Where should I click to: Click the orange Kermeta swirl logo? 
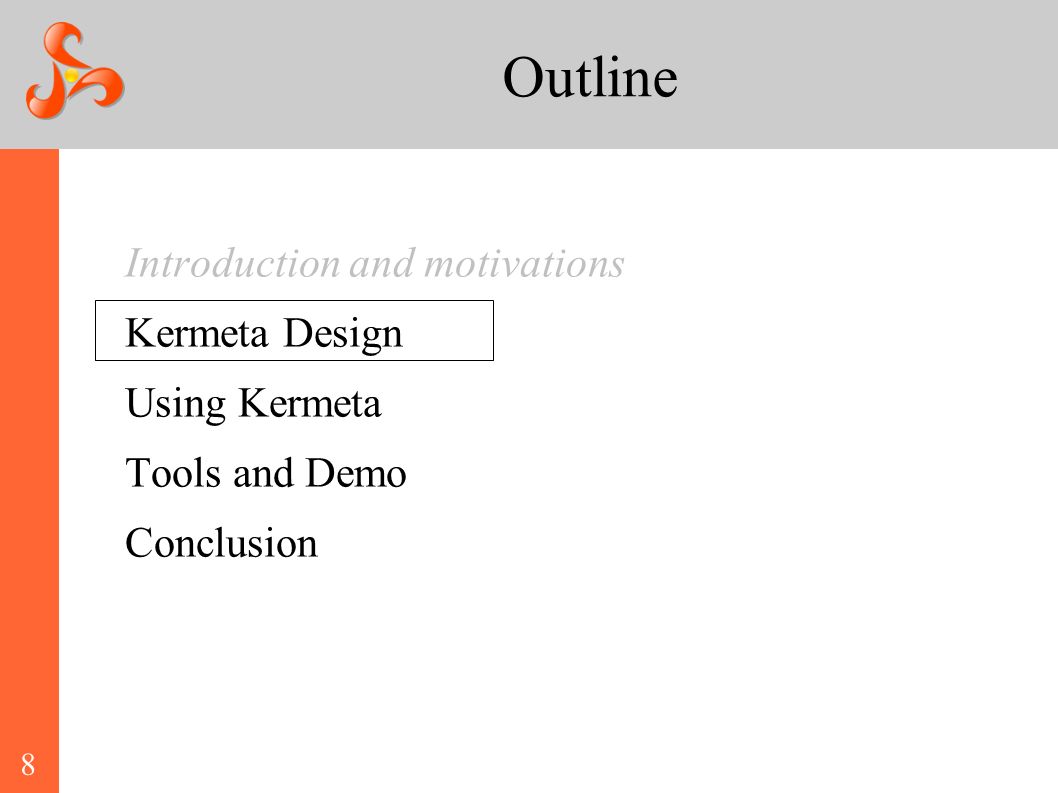point(75,70)
